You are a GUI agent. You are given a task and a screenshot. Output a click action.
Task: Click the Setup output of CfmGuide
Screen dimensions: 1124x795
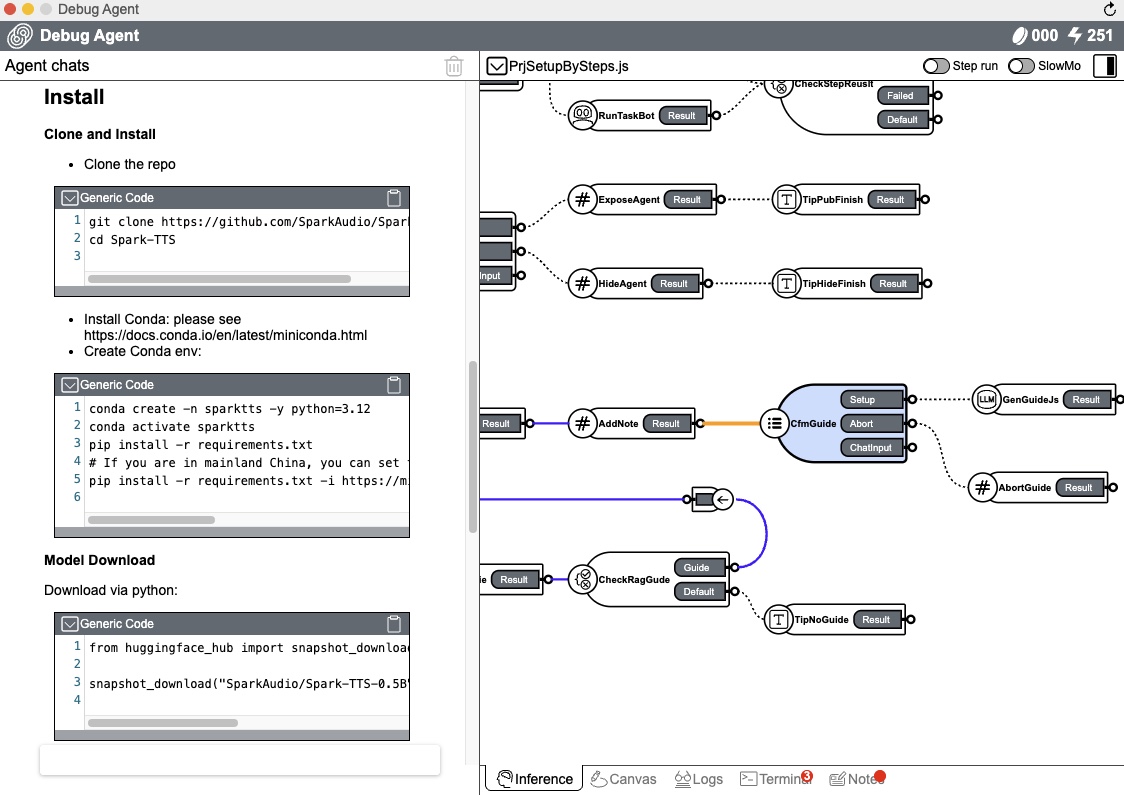tap(862, 400)
